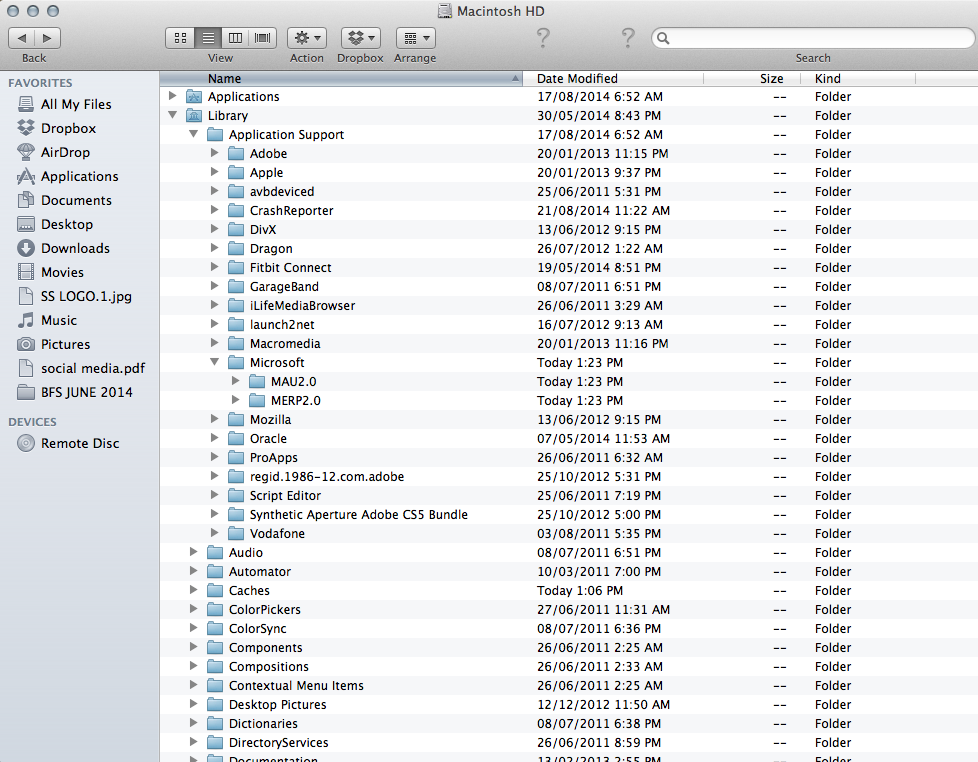Viewport: 978px width, 762px height.
Task: Go back with the left arrow
Action: [22, 38]
